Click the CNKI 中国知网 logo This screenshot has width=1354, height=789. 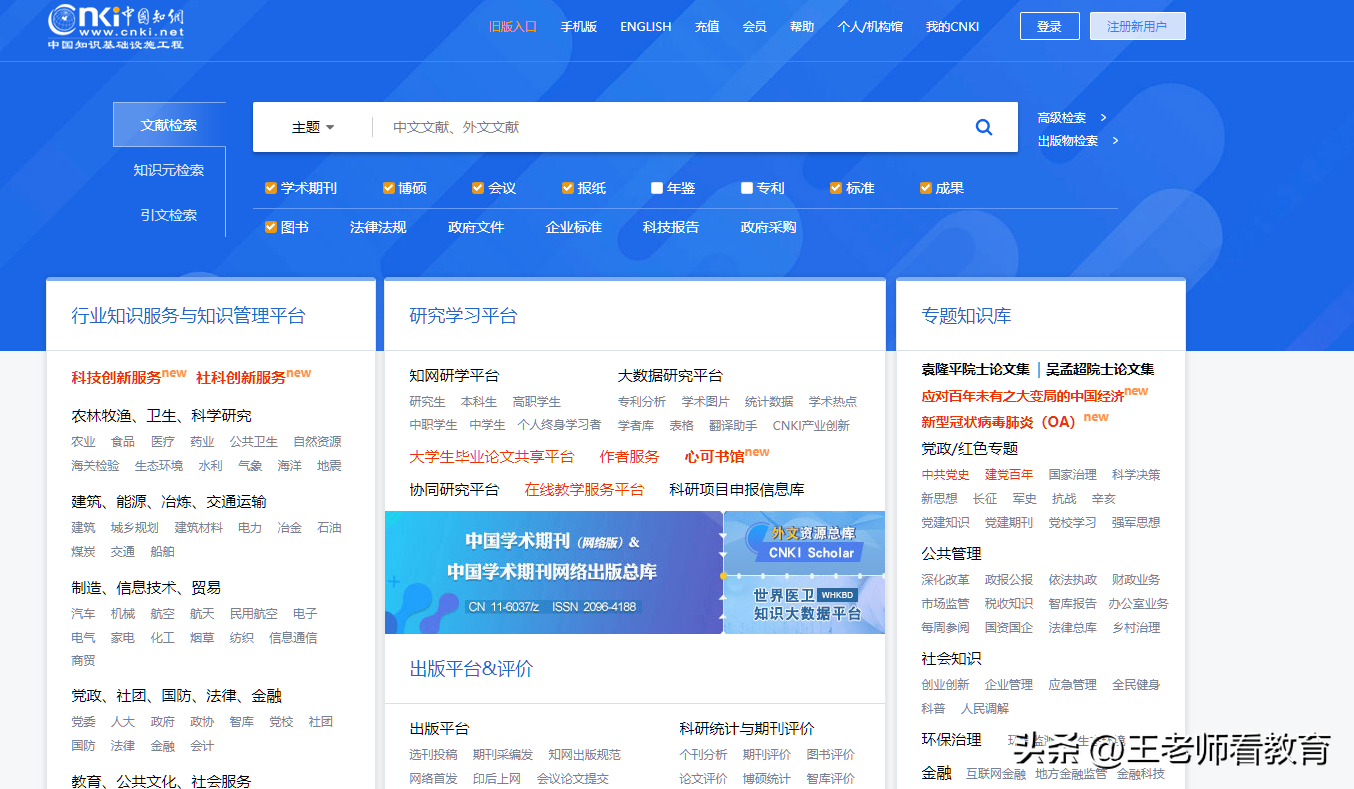(x=116, y=27)
